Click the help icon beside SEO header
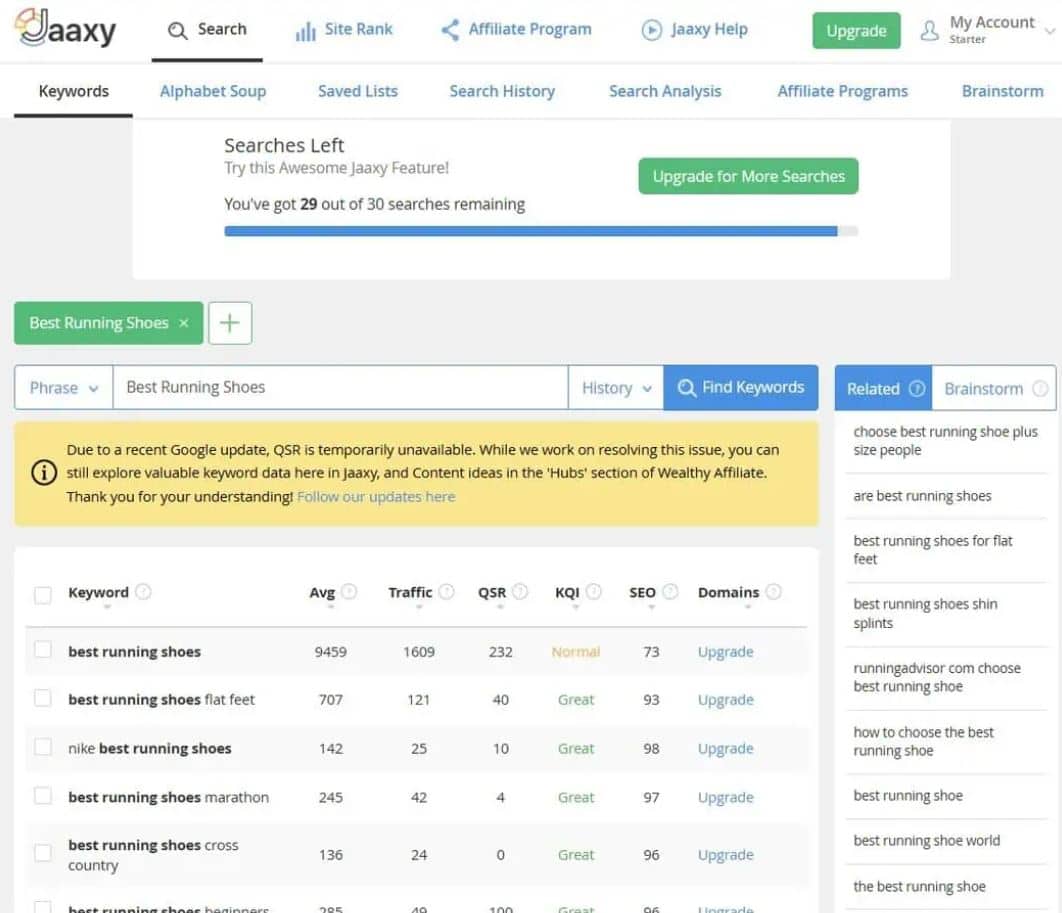 point(670,592)
